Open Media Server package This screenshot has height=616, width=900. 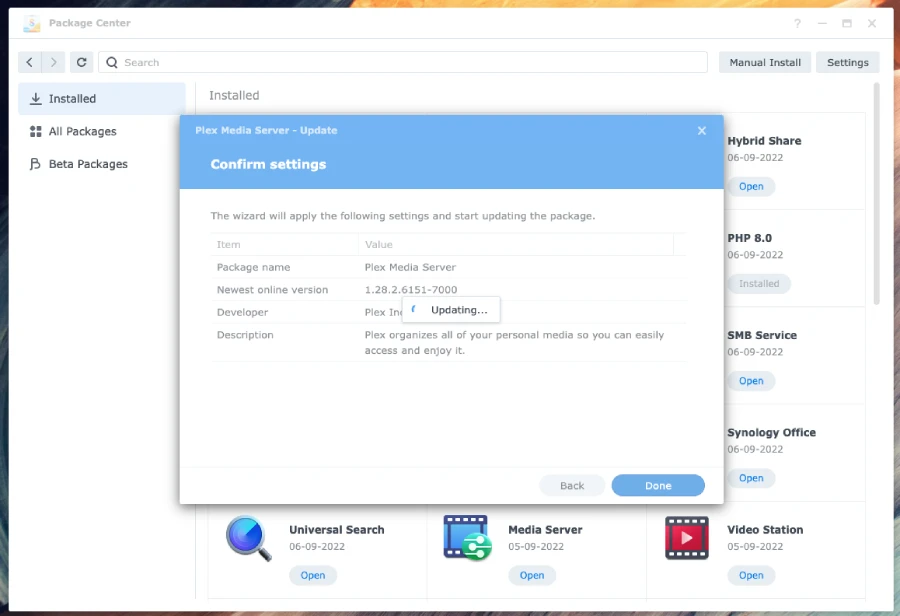click(532, 575)
